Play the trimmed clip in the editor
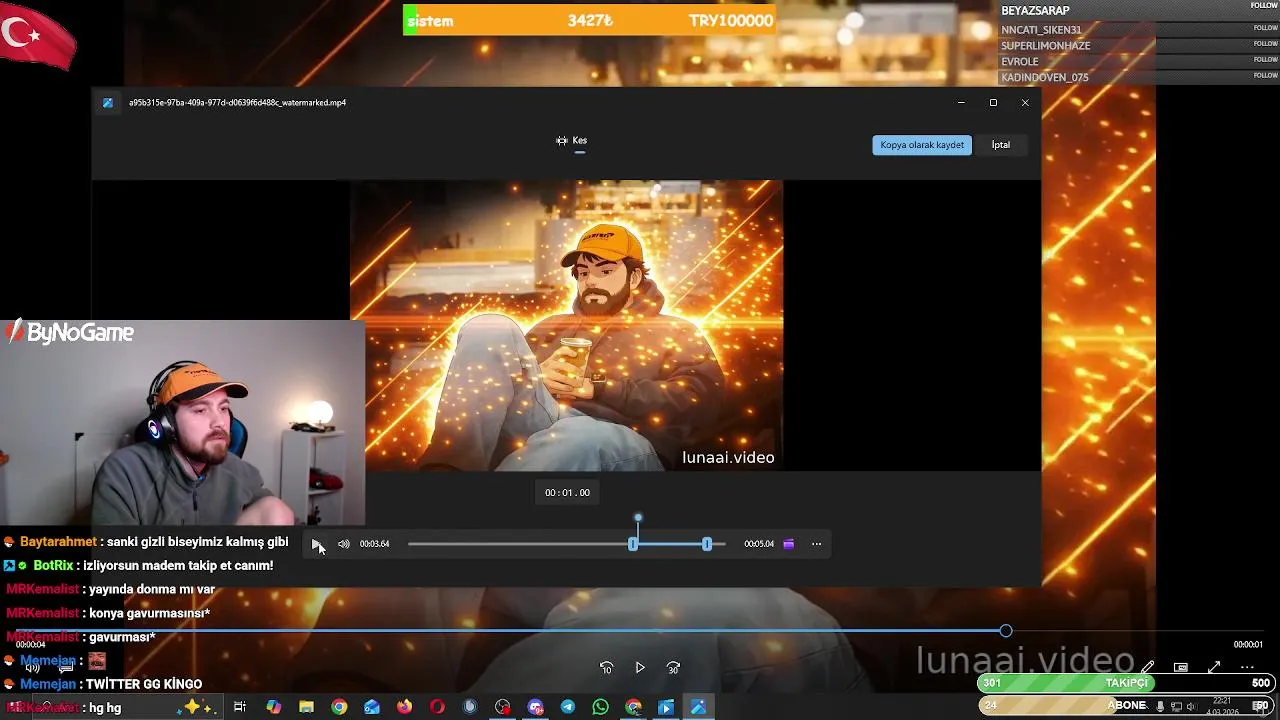This screenshot has height=720, width=1280. click(316, 544)
